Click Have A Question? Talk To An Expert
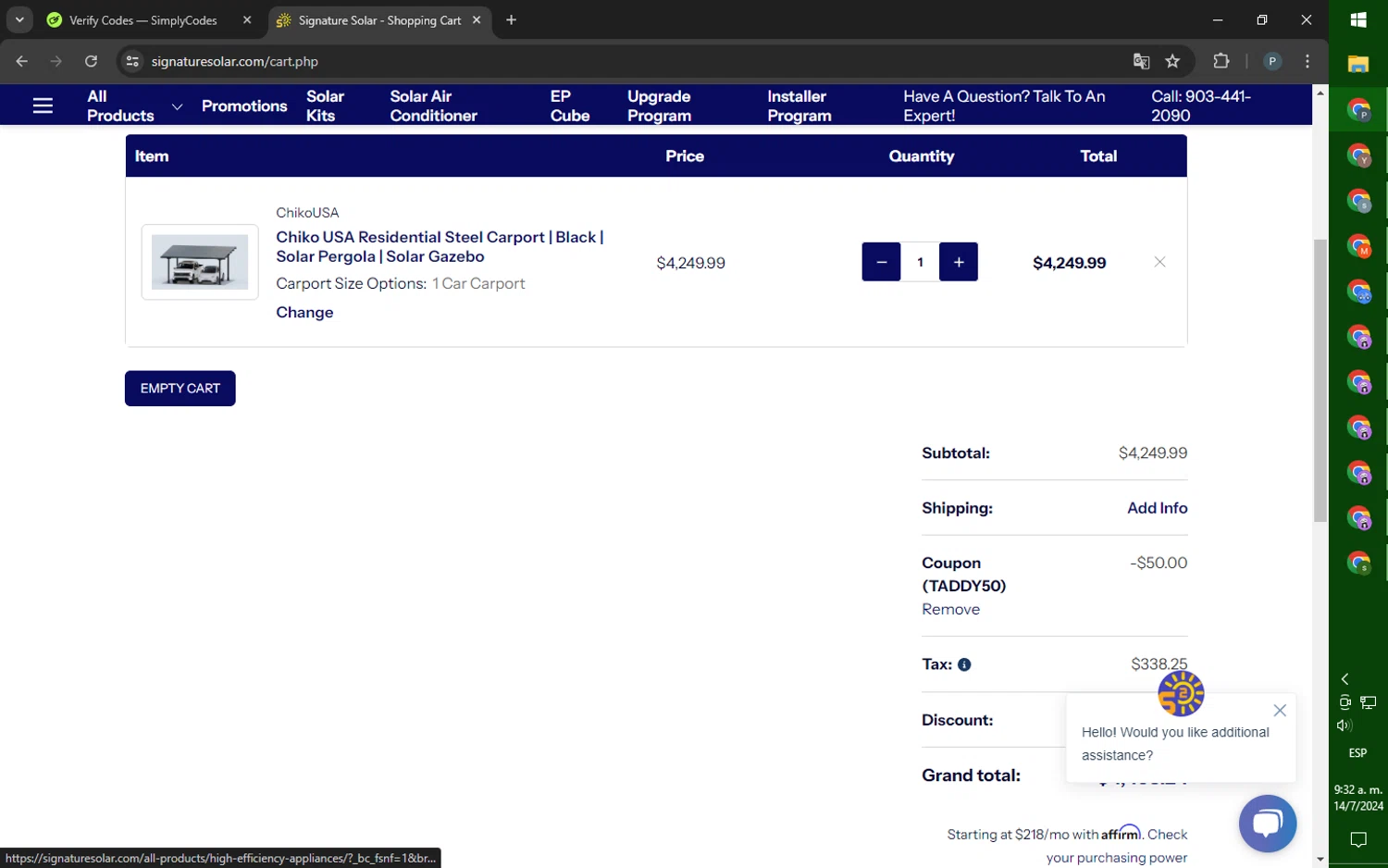Screen dimensions: 1388x868 [1004, 105]
